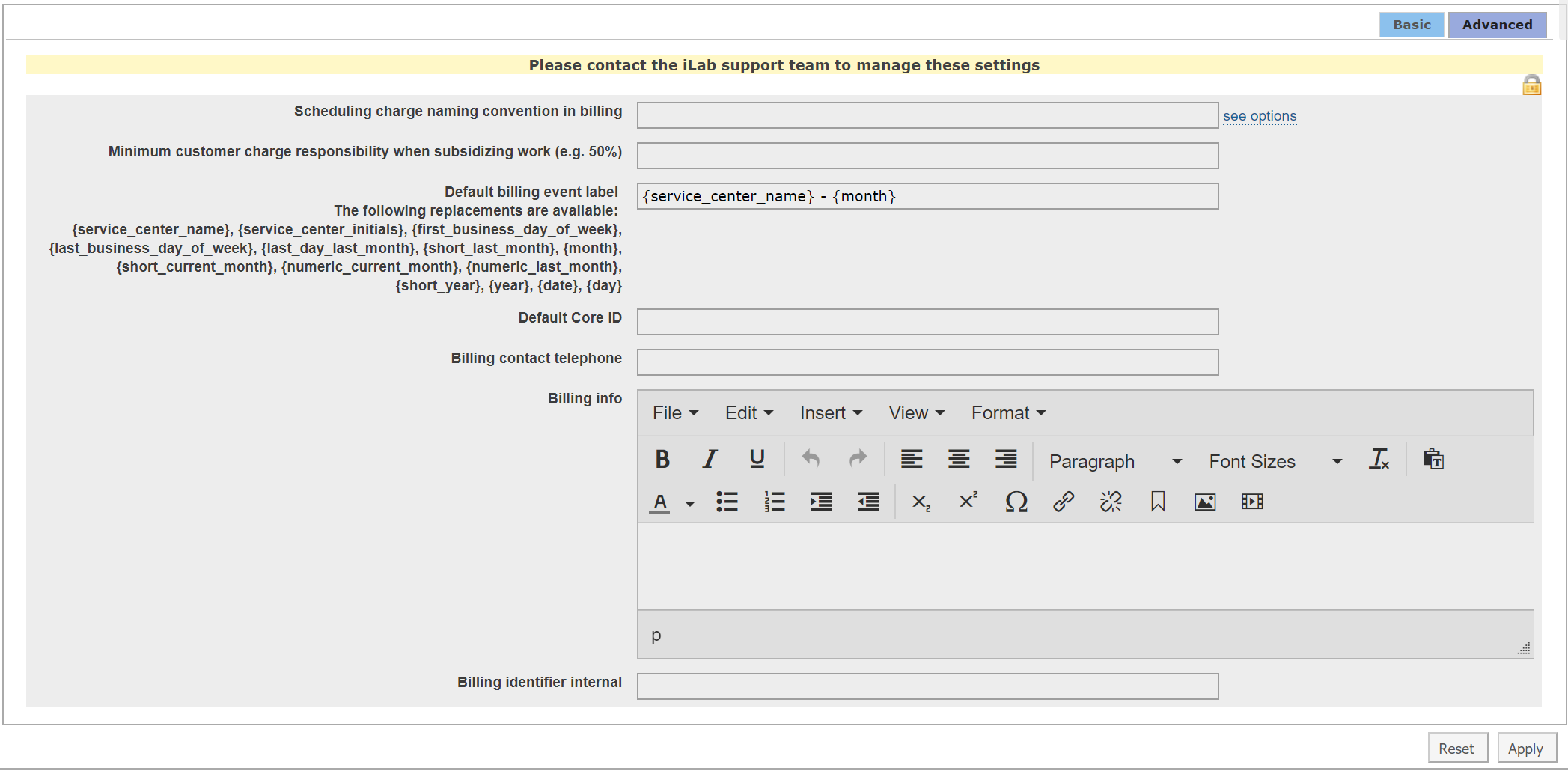Expand the Font Sizes dropdown
The height and width of the screenshot is (771, 1568).
pyautogui.click(x=1275, y=462)
